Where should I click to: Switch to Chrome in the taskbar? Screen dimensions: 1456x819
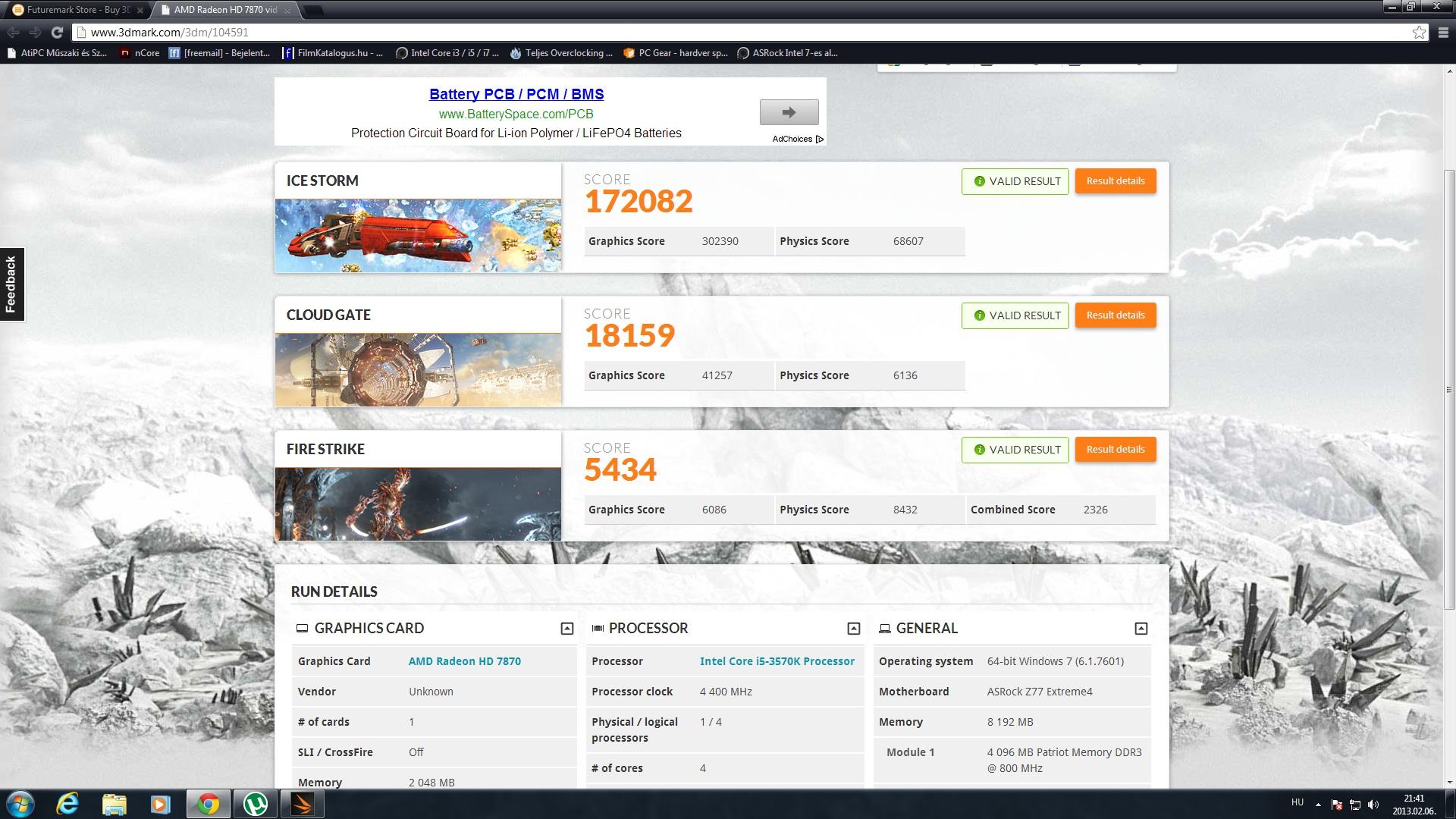[x=208, y=804]
